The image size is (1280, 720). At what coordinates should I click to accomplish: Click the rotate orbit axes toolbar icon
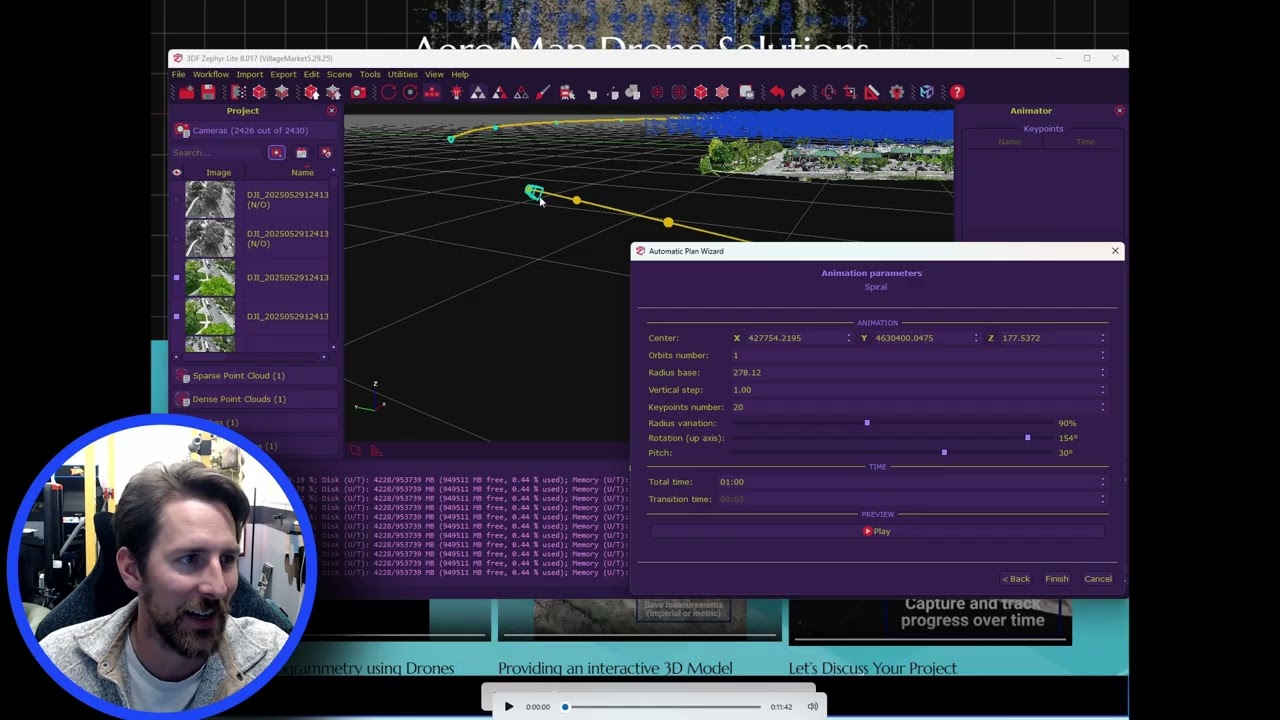(828, 92)
